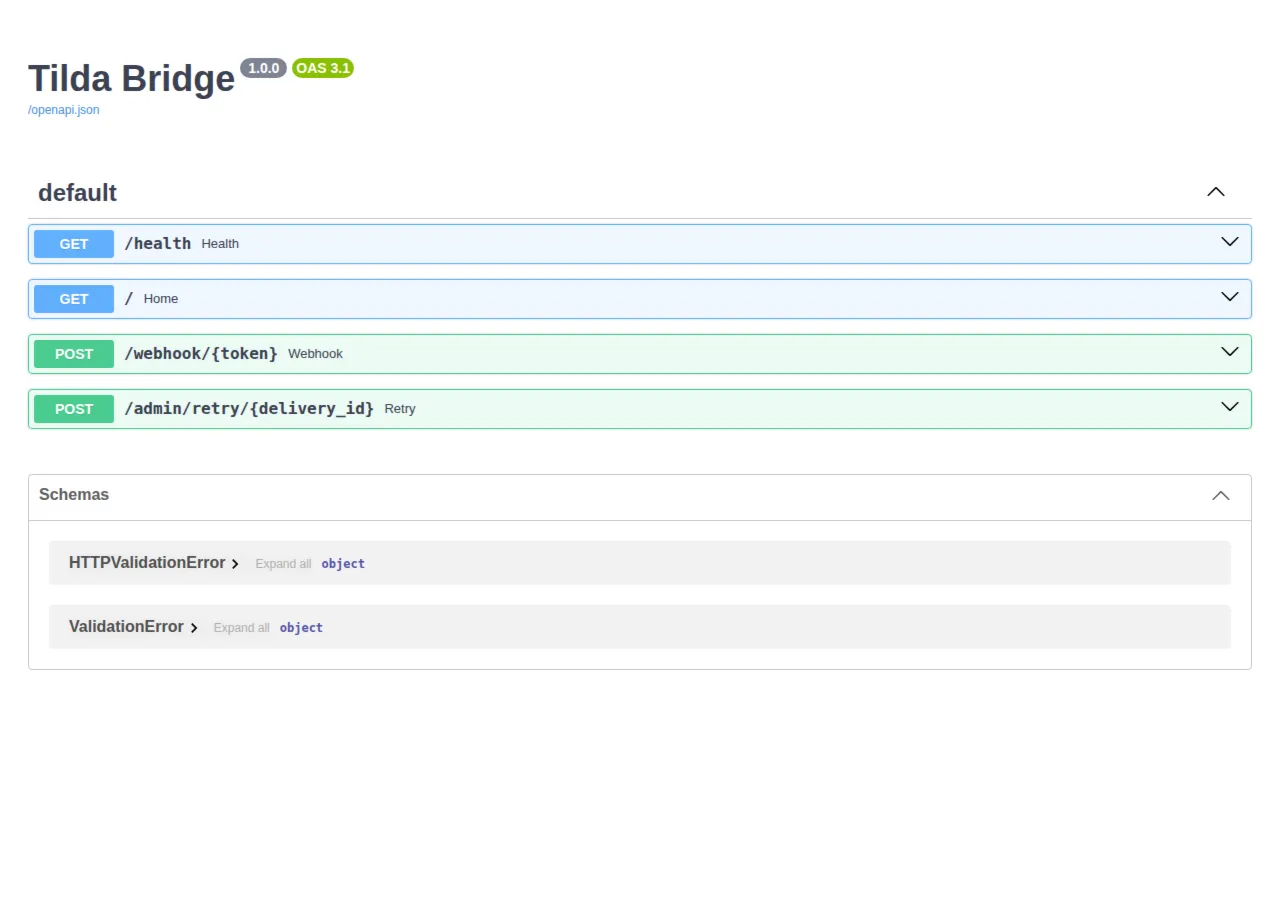Click the object type label of ValidationError

[x=301, y=628]
